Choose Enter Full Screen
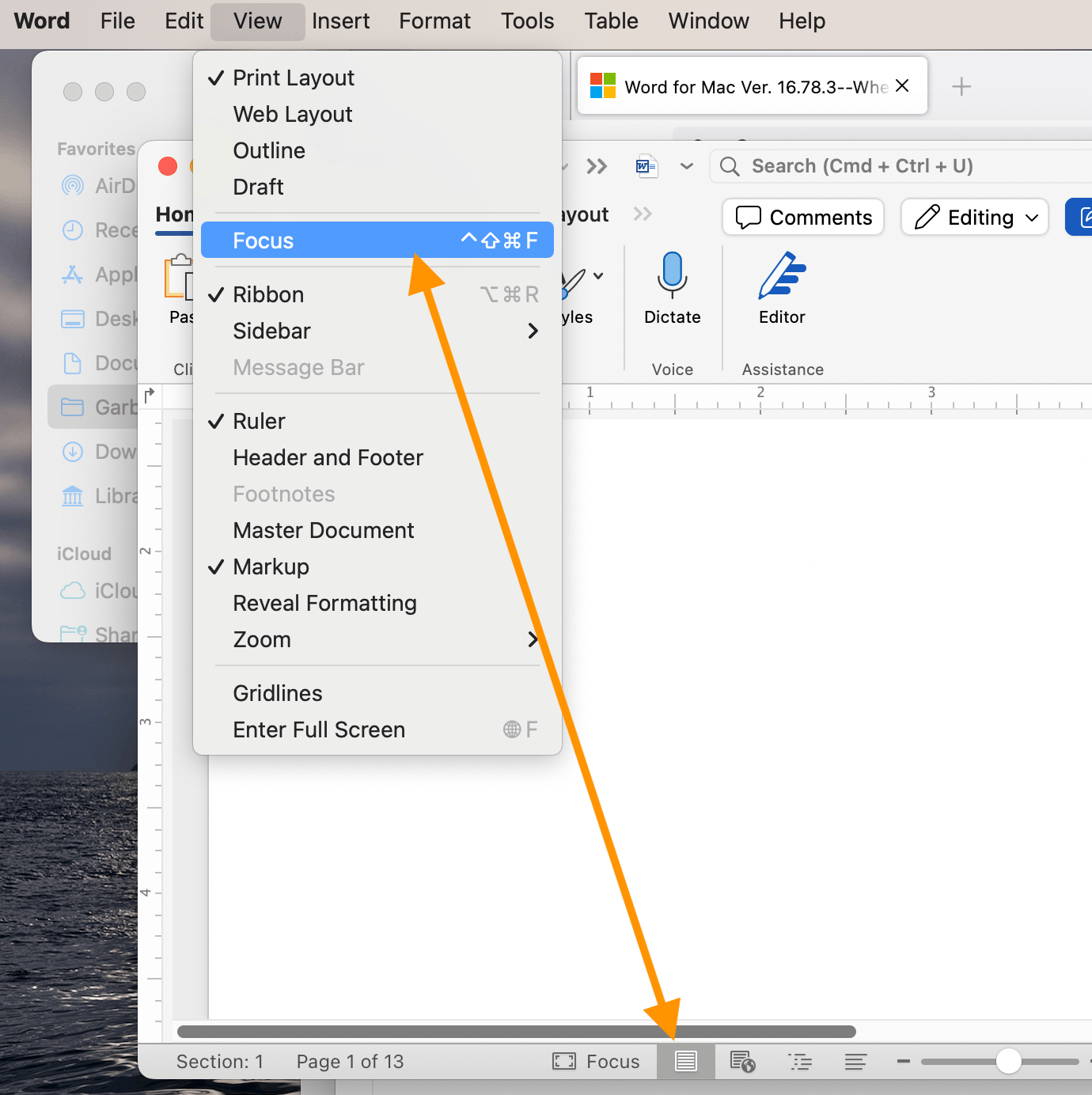The width and height of the screenshot is (1092, 1095). 377,729
